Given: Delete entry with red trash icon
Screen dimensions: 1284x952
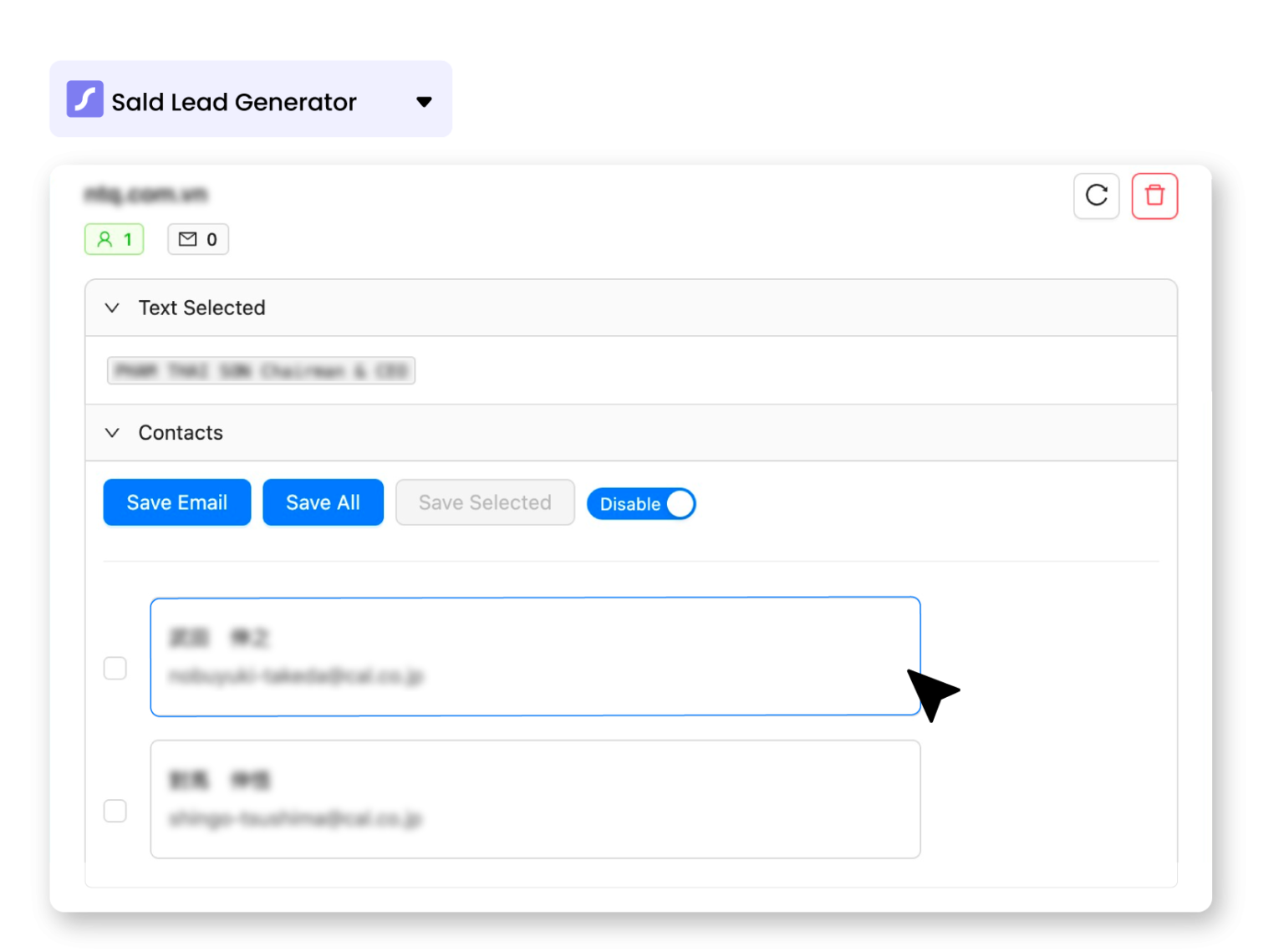Looking at the screenshot, I should tap(1154, 196).
